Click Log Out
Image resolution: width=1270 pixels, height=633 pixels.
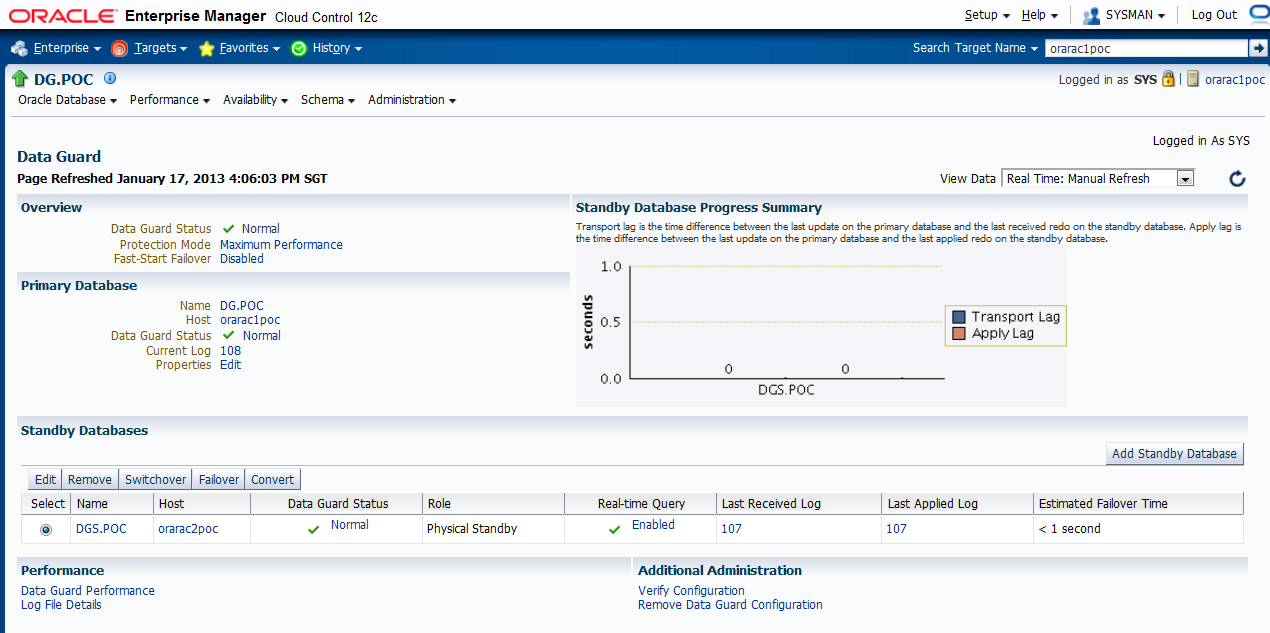point(1214,15)
